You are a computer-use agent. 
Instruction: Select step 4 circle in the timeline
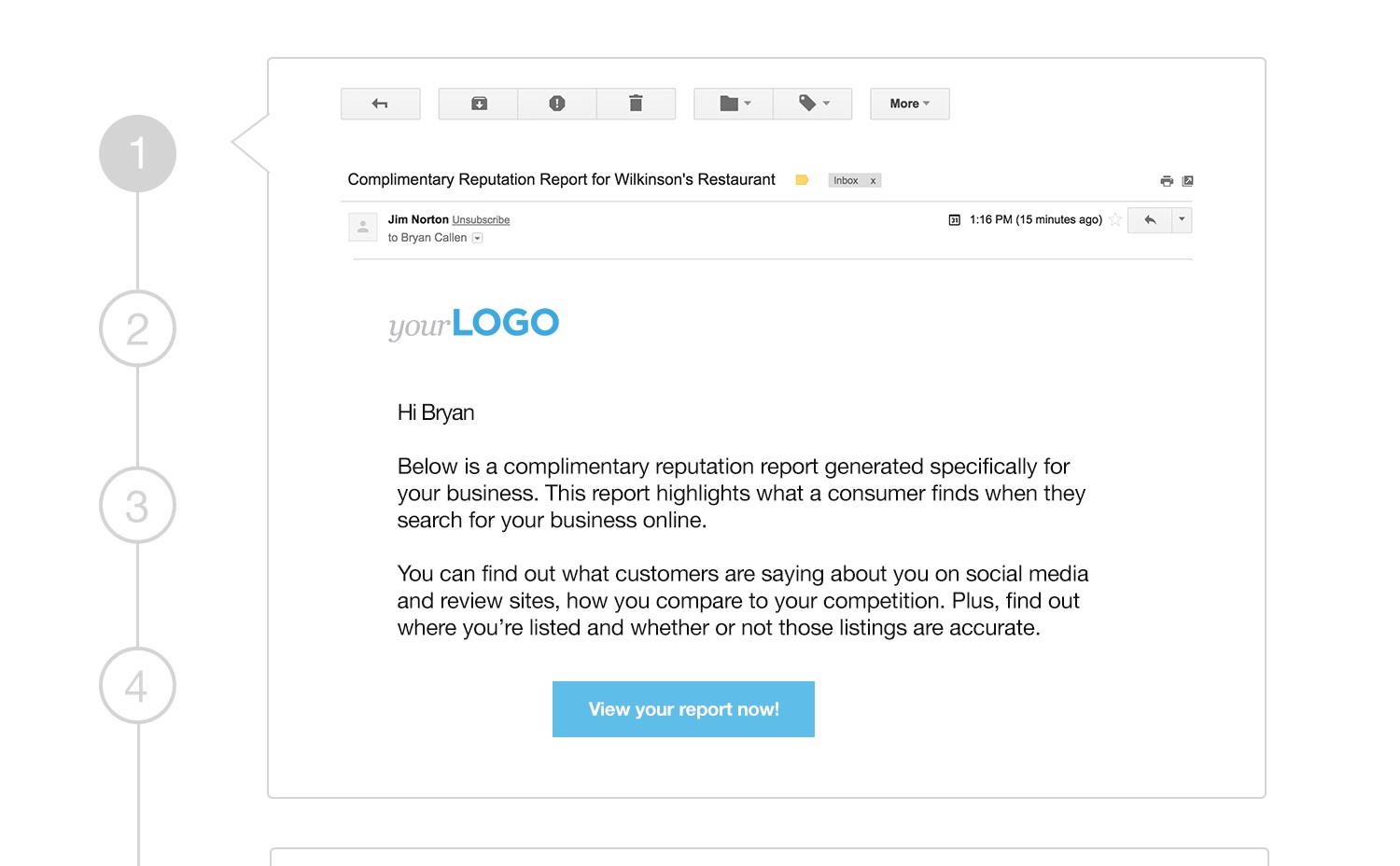click(137, 686)
